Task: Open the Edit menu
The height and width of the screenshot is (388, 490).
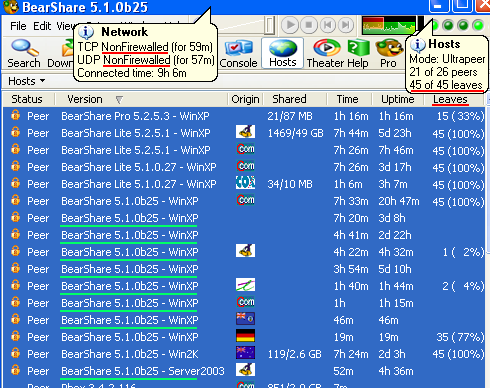Action: [x=42, y=26]
